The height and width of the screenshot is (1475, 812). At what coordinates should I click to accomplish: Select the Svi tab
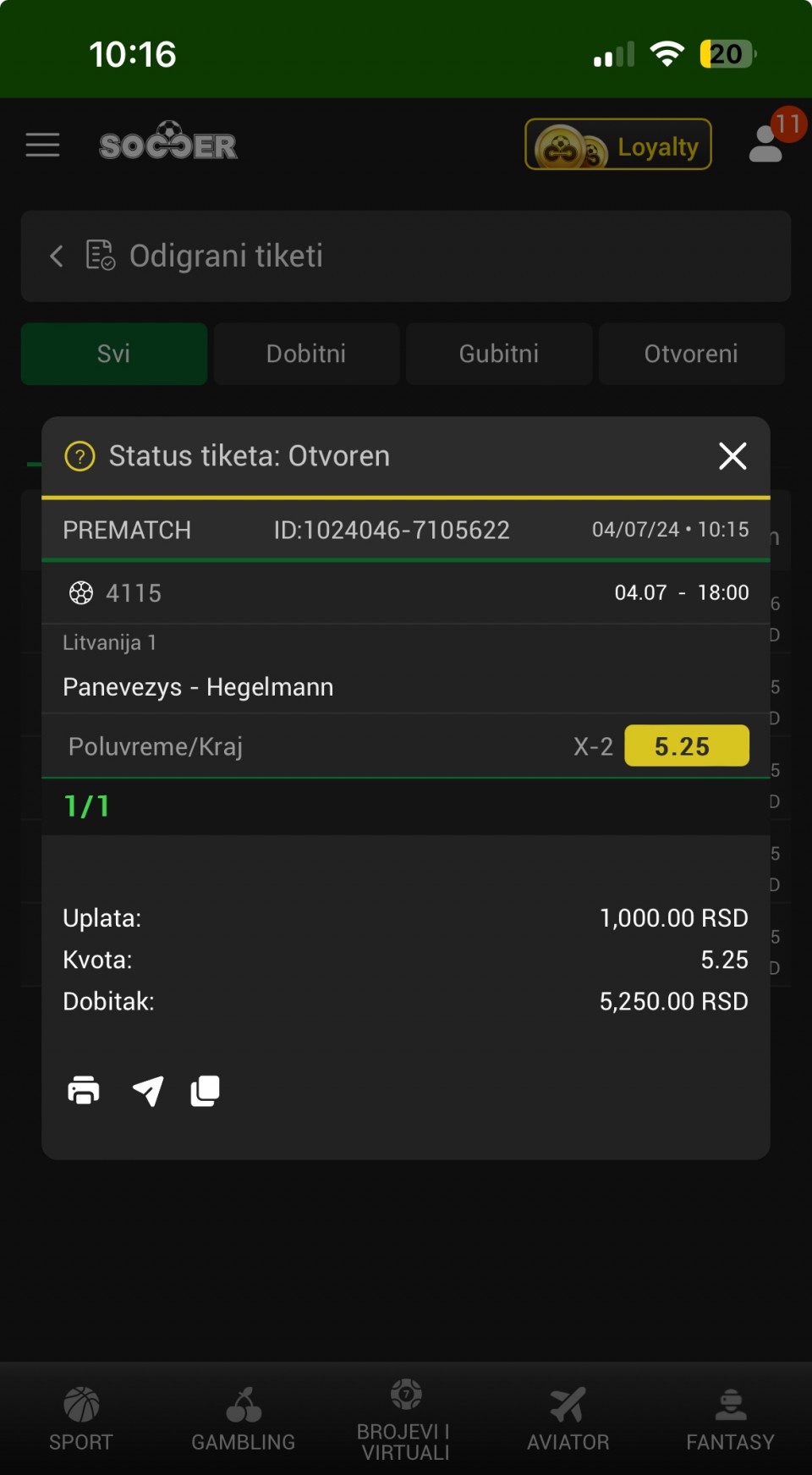[114, 354]
